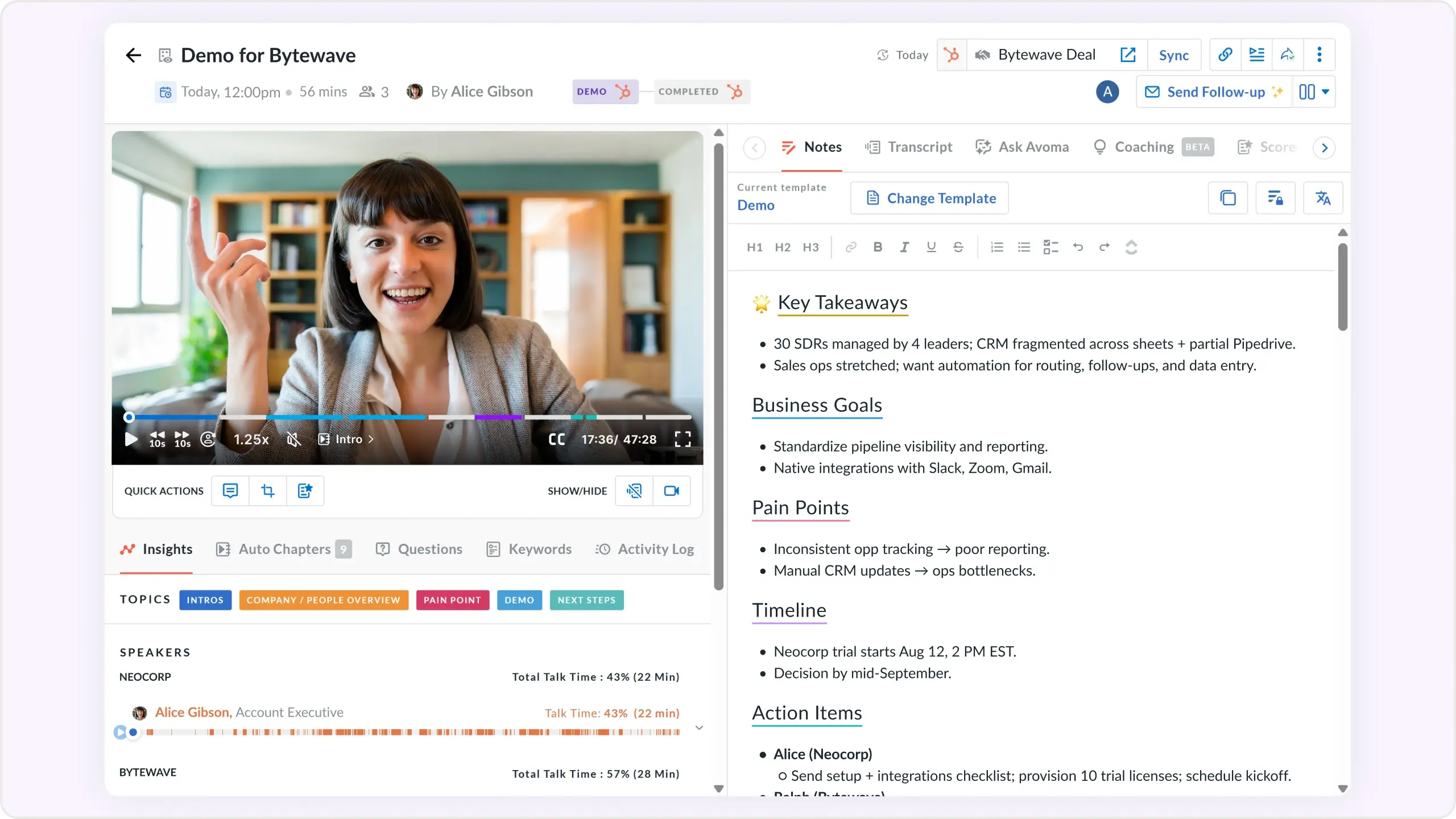Viewport: 1456px width, 819px height.
Task: Toggle the video camera show/hide button
Action: tap(671, 490)
